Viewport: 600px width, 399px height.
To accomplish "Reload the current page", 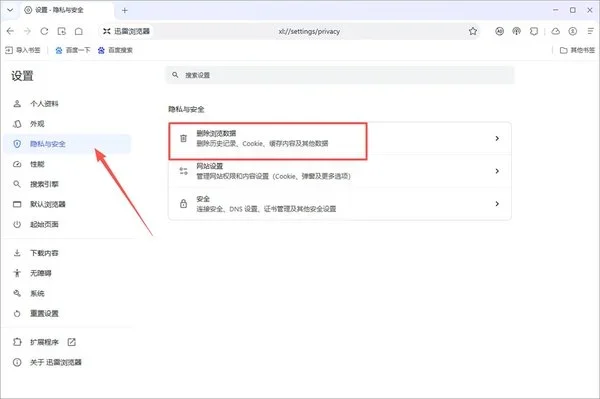I will [44, 31].
